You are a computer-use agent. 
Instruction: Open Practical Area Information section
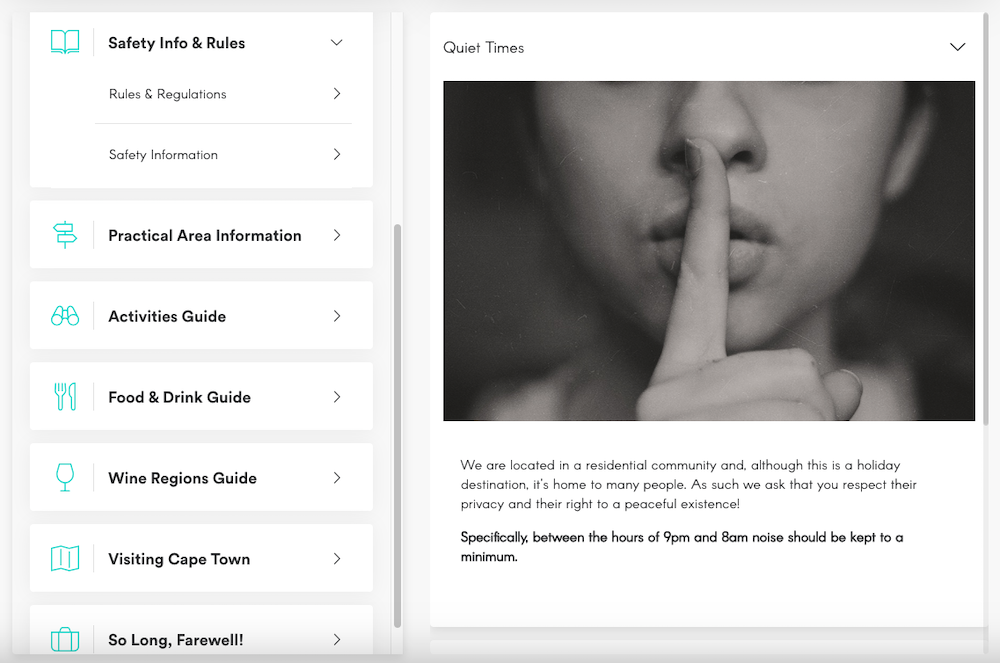point(202,235)
